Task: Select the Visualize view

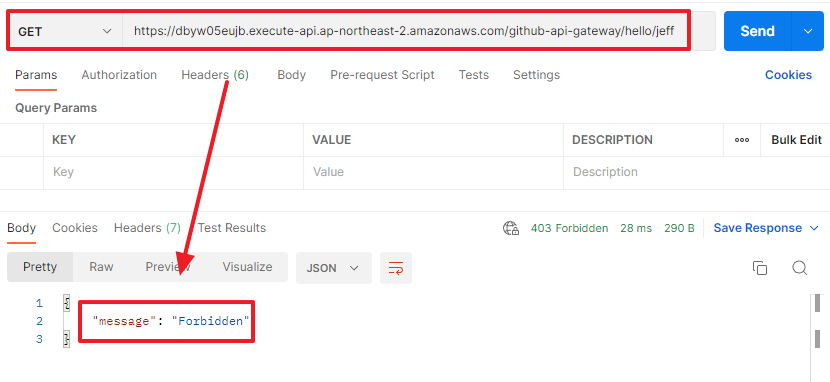Action: coord(247,267)
